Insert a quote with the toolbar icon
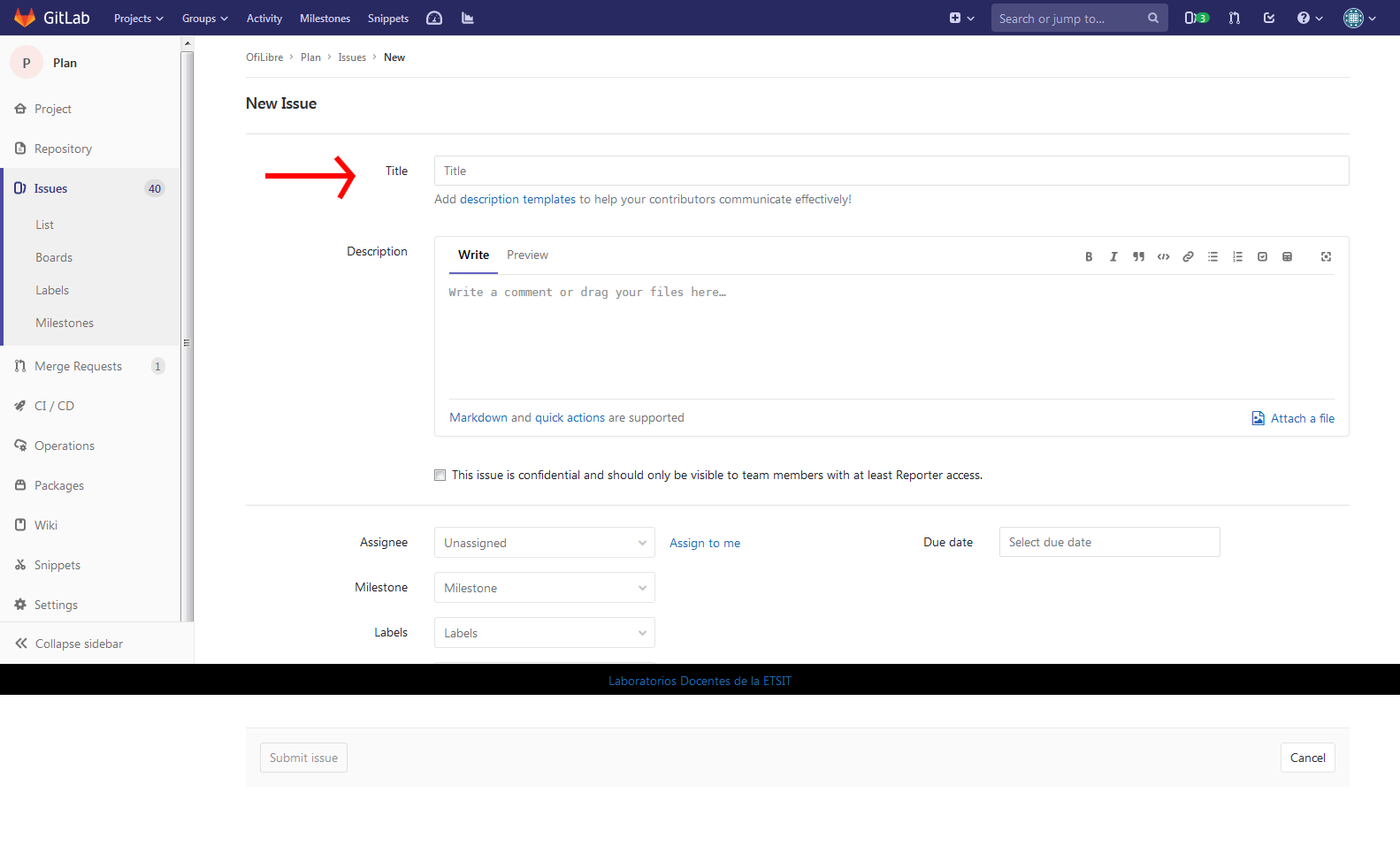This screenshot has width=1400, height=861. click(1138, 257)
